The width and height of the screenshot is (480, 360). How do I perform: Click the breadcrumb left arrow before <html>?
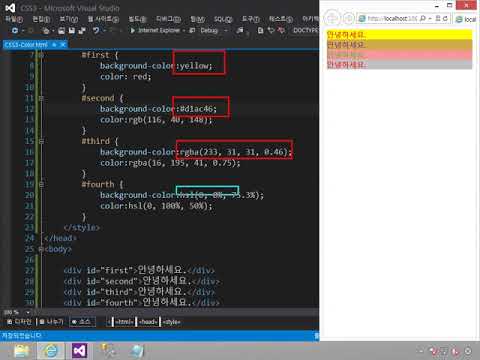click(109, 322)
